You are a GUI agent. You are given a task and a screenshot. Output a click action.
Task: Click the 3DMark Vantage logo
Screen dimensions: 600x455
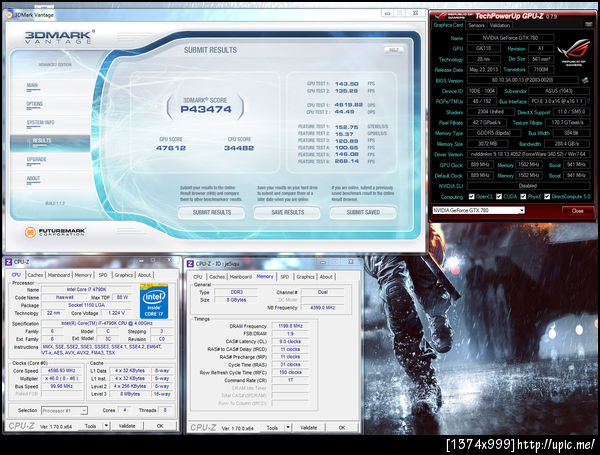point(59,37)
